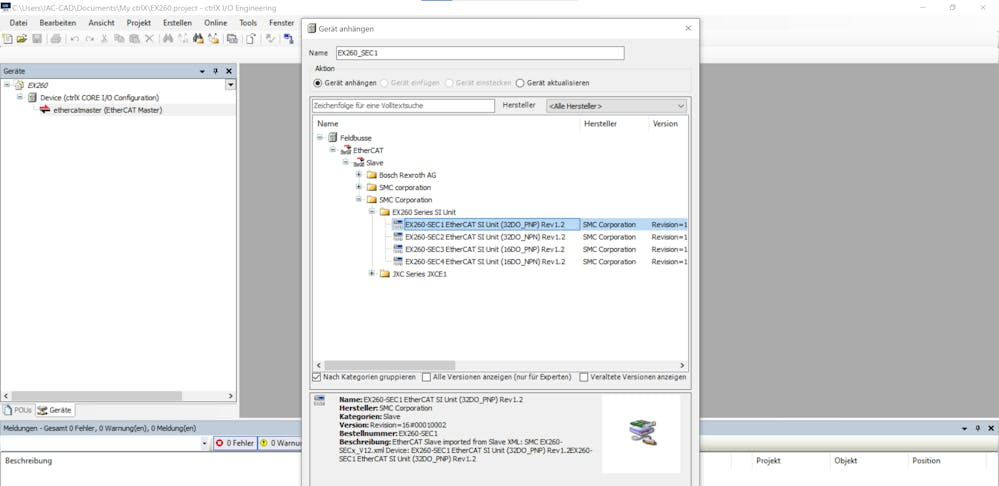Undo the last action in toolbar
The image size is (999, 486).
pyautogui.click(x=75, y=39)
